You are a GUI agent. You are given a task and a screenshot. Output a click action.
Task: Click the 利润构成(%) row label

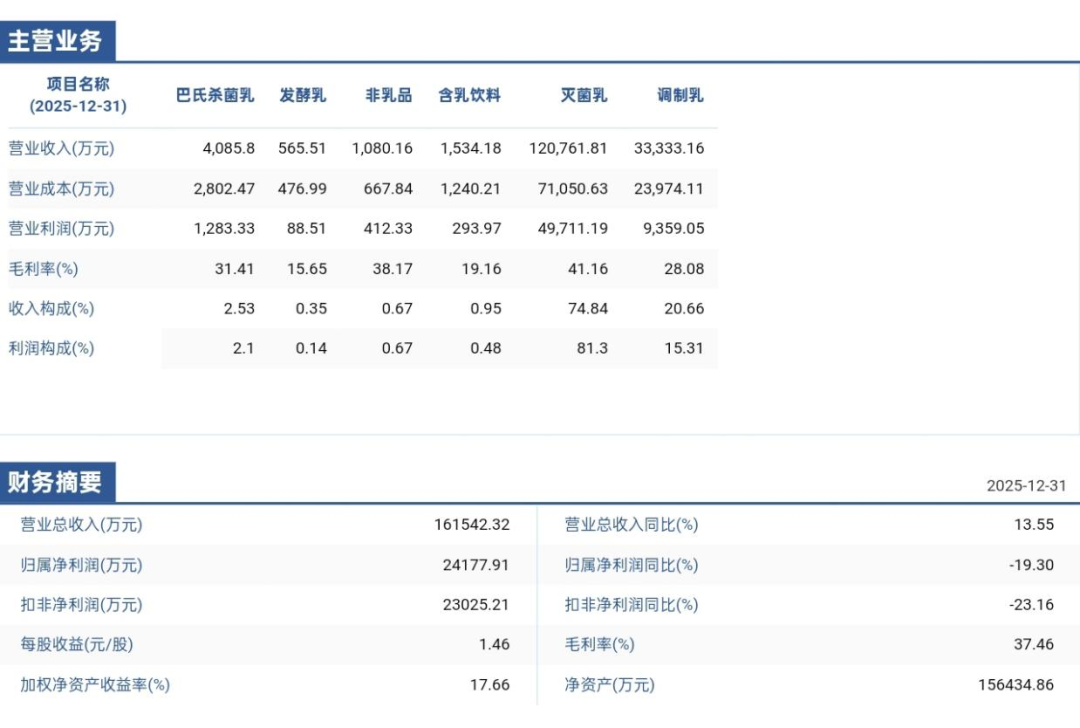pyautogui.click(x=51, y=349)
